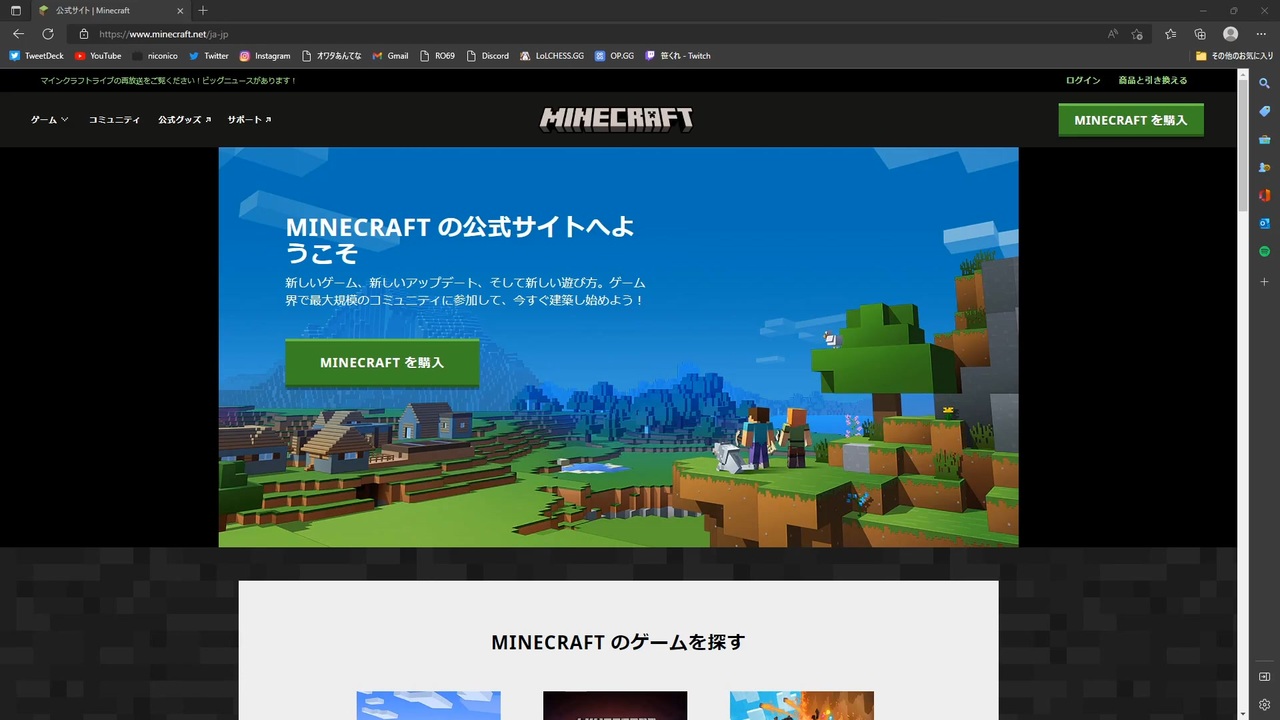Expand the その他のお気に入り bookmarks folder
This screenshot has width=1280, height=720.
point(1234,56)
